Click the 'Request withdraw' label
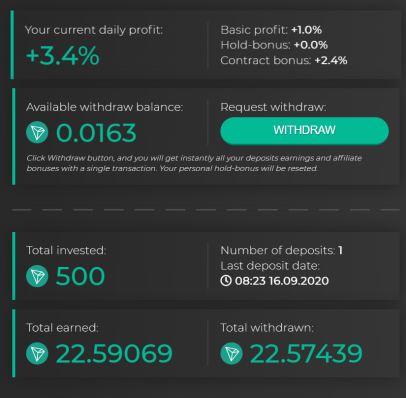The height and width of the screenshot is (398, 406). 273,107
